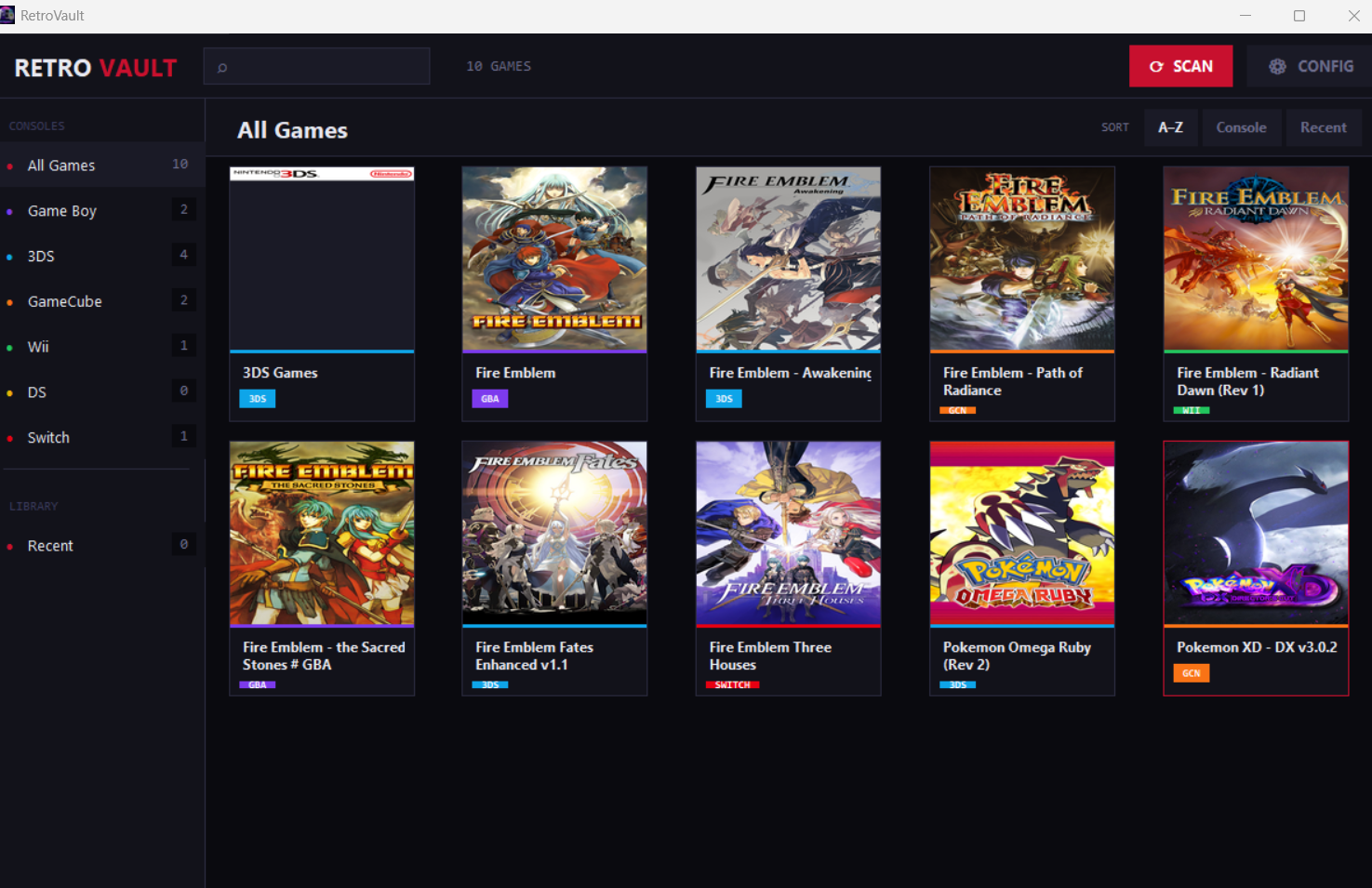Click the GCN tag under Pokemon XD
1372x888 pixels.
click(x=1192, y=673)
